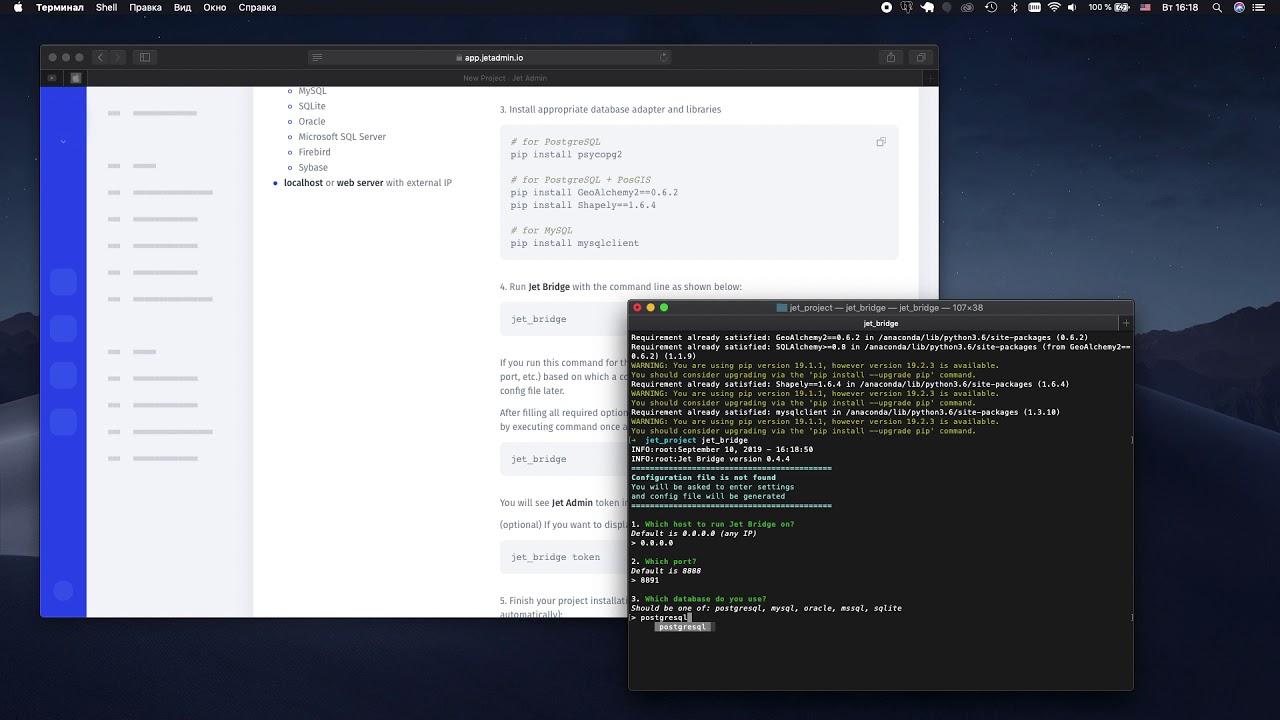Click the app.jetadmin.io address field
Viewport: 1280px width, 720px height.
489,57
